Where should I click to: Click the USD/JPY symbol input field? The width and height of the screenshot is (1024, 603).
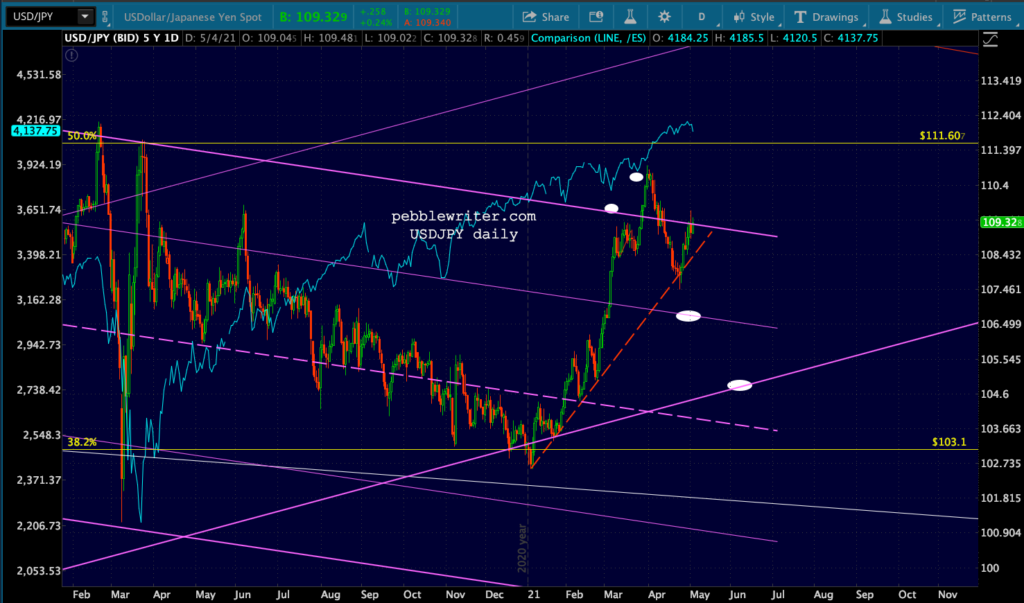tap(40, 17)
